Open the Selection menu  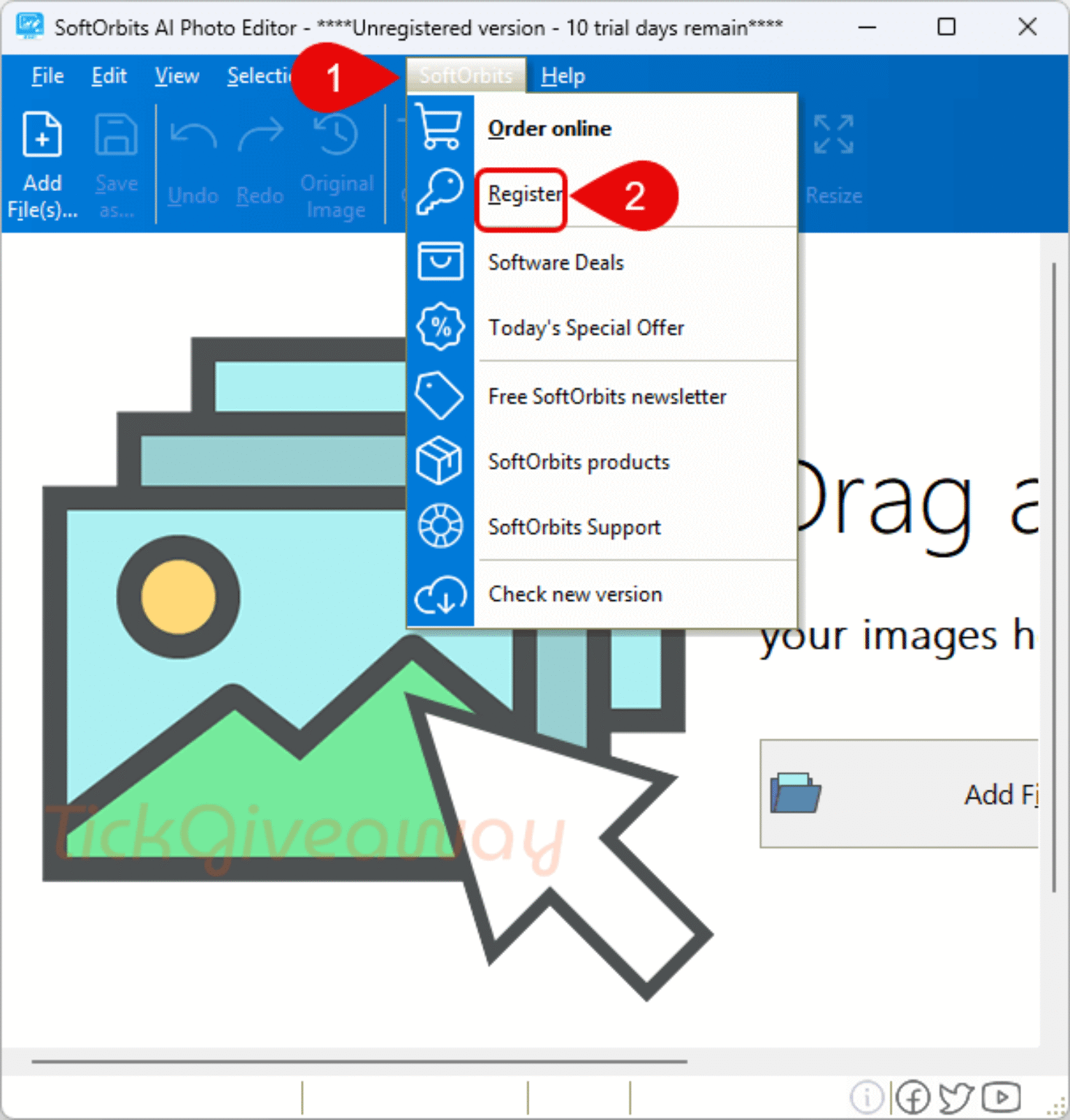click(x=259, y=75)
